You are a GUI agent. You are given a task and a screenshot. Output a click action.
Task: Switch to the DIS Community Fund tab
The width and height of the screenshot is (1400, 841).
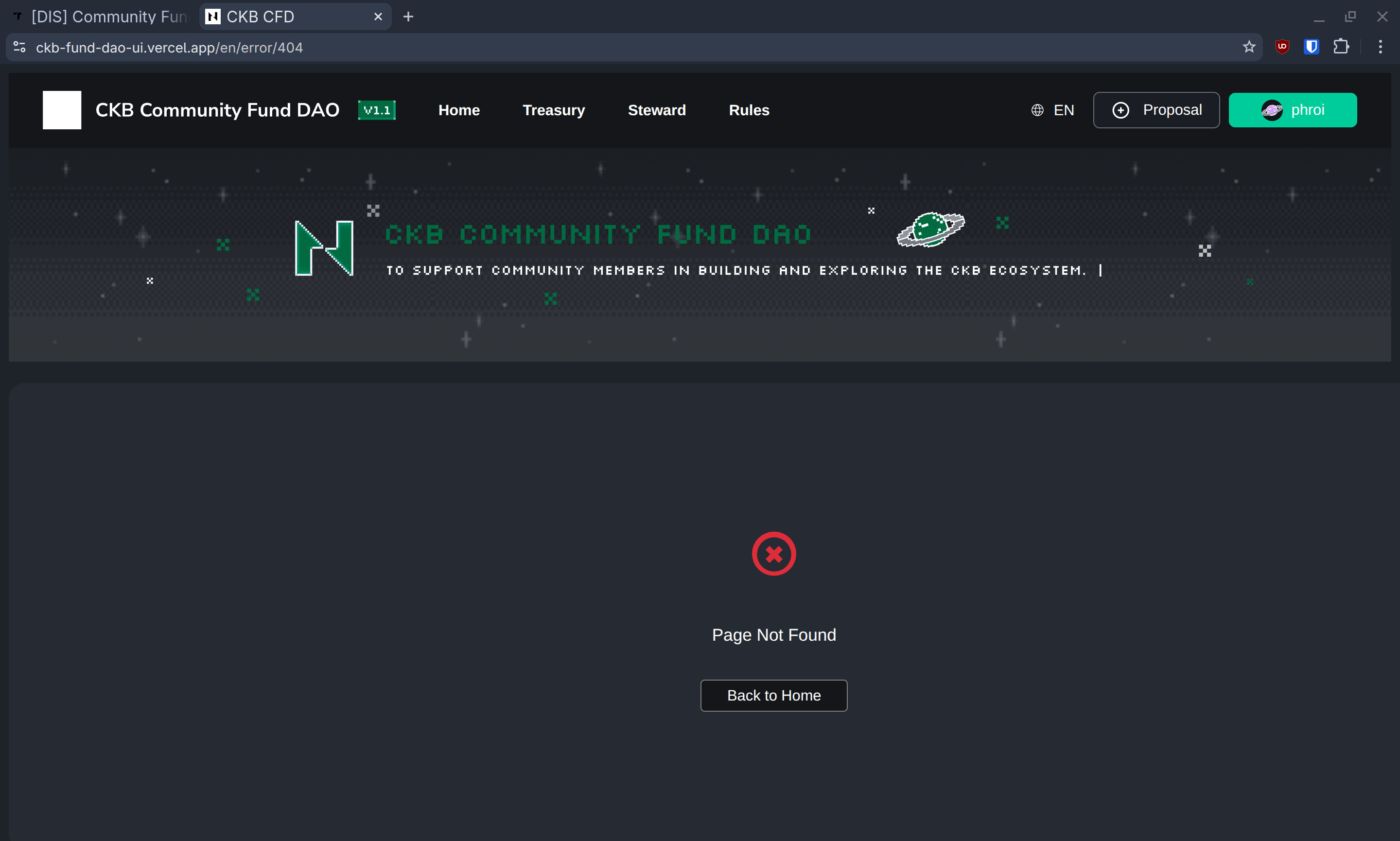pos(102,17)
